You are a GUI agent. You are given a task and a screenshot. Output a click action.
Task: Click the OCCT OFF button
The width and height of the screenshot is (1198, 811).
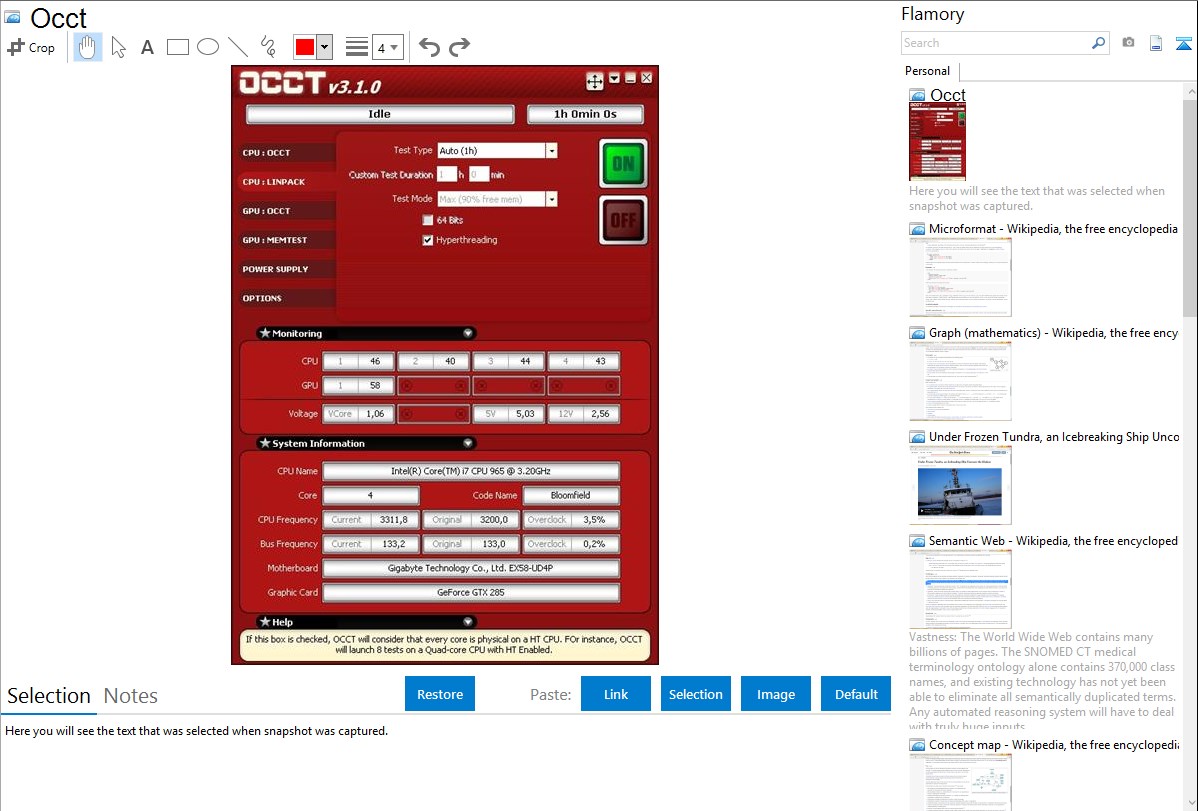click(623, 220)
